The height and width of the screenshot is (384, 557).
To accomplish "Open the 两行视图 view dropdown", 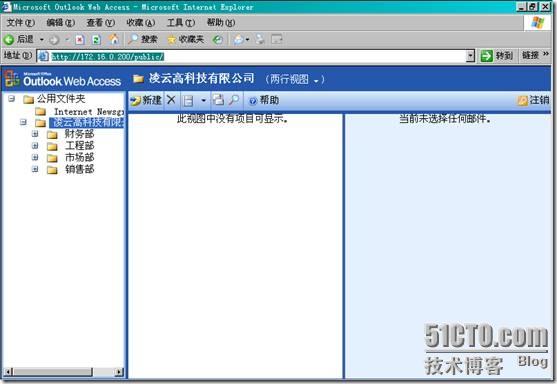I will pyautogui.click(x=295, y=80).
